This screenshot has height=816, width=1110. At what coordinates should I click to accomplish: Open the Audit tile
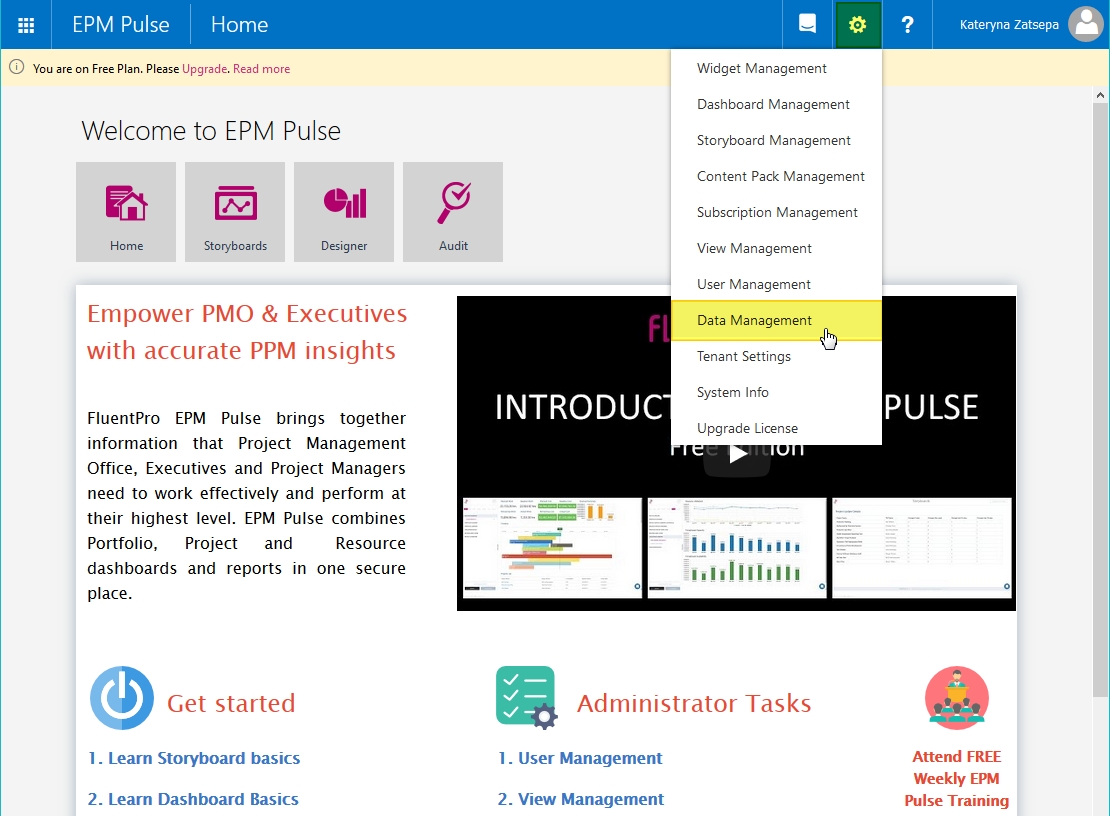click(453, 212)
